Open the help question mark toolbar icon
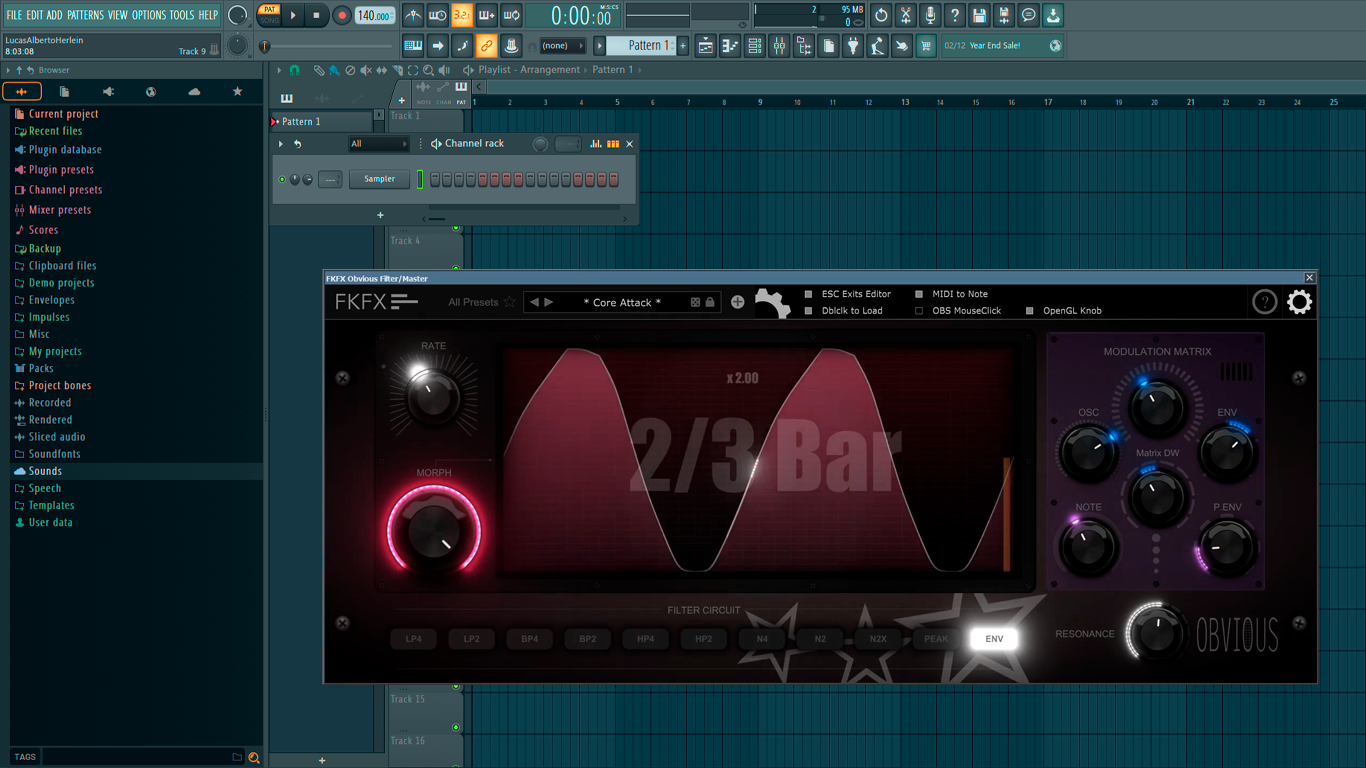 coord(955,15)
